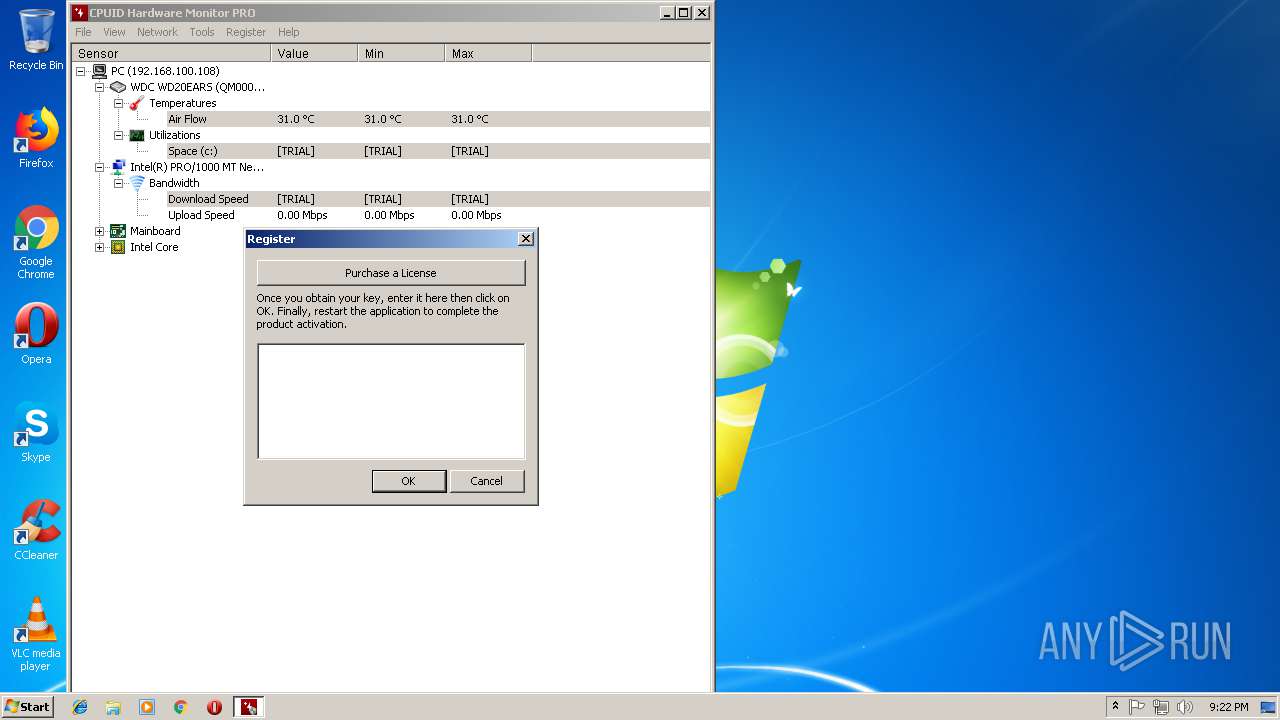Click Upload Speed value 0.00 Mbps
Image resolution: width=1280 pixels, height=720 pixels.
coord(302,215)
